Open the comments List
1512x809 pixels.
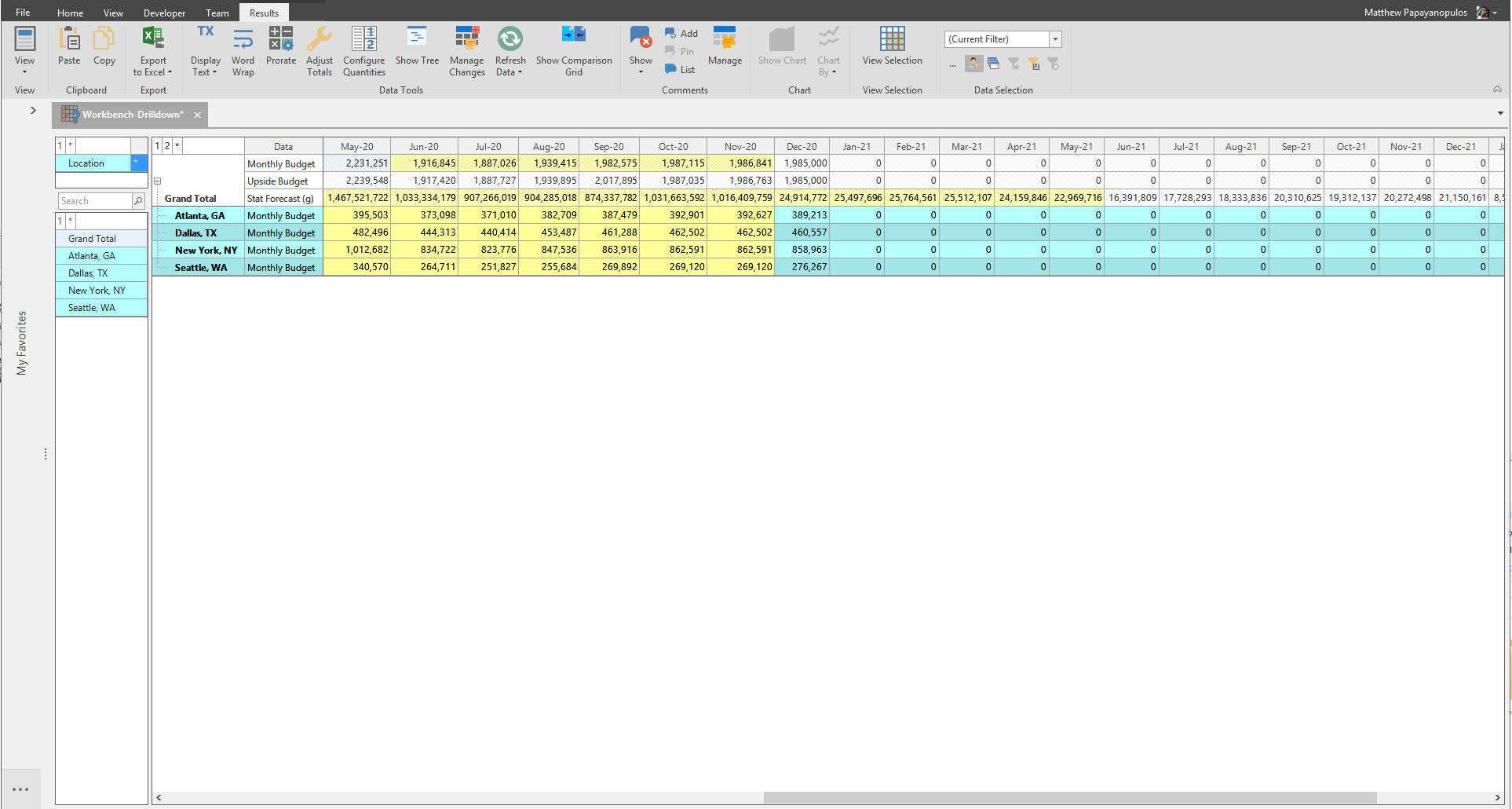click(x=680, y=70)
